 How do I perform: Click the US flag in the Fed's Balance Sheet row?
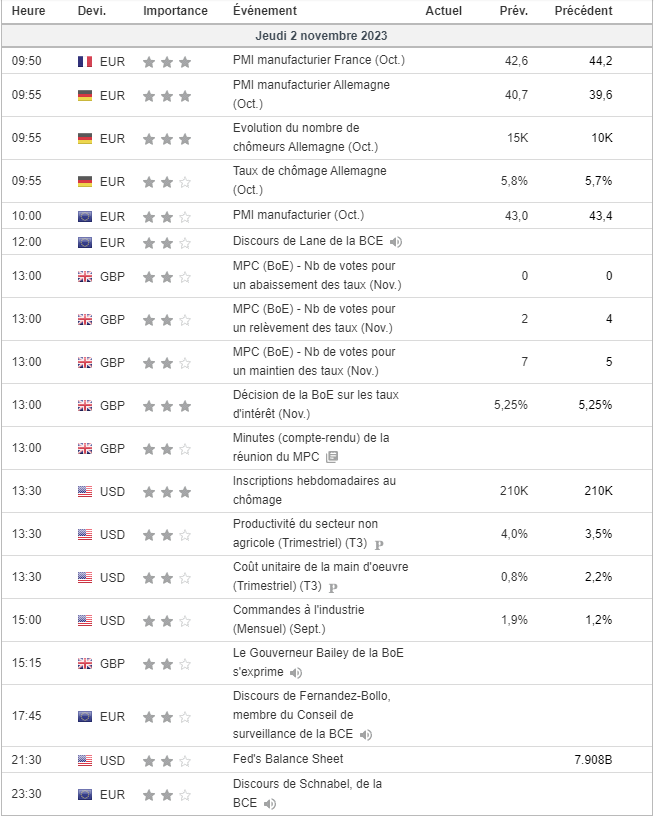click(x=85, y=760)
